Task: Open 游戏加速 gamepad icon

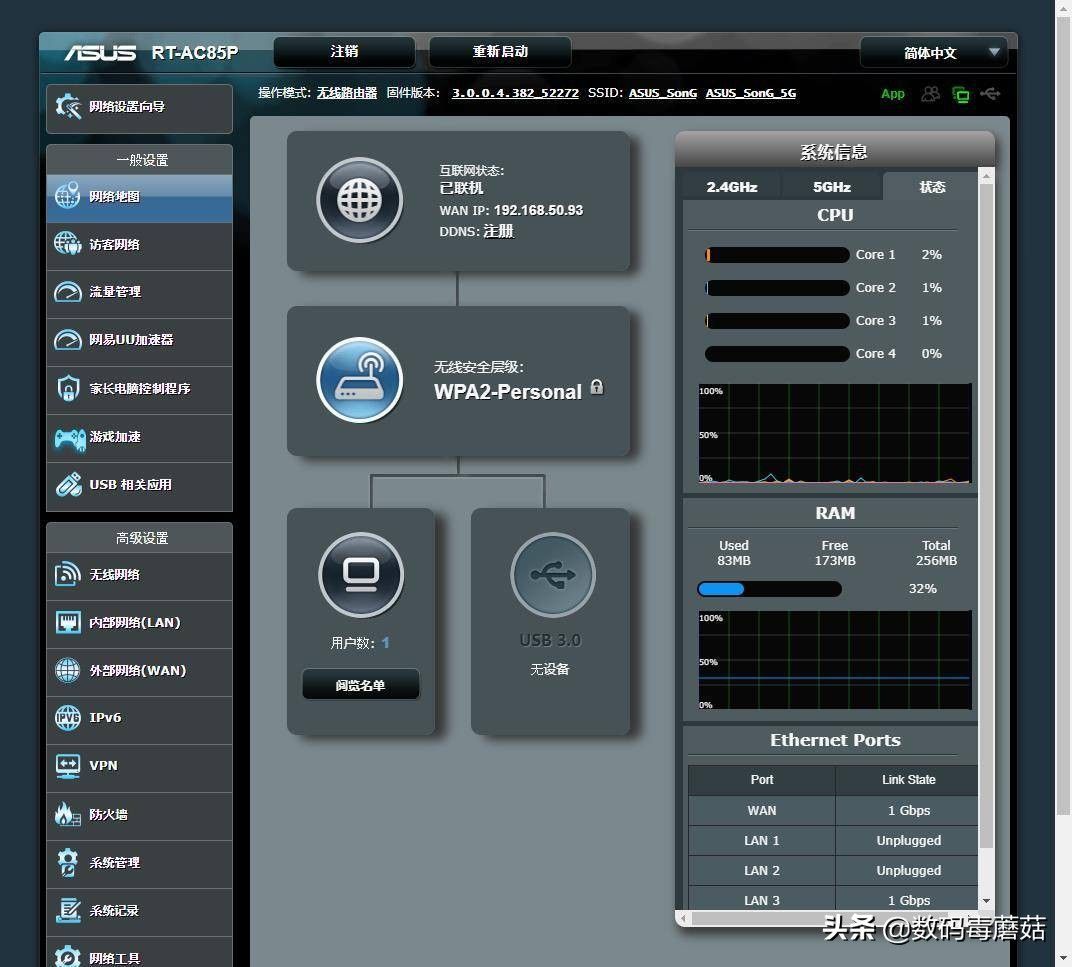Action: coord(70,437)
